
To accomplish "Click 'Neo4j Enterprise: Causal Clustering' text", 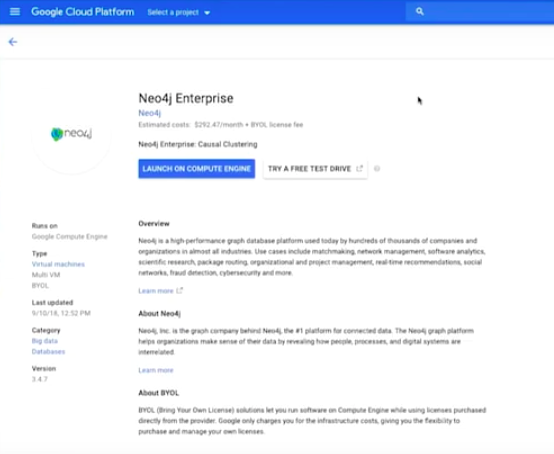I will coord(198,144).
